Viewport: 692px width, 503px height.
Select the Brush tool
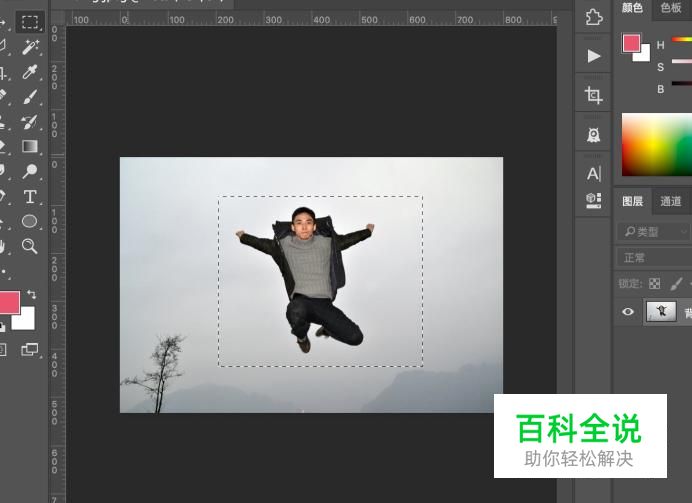coord(30,96)
